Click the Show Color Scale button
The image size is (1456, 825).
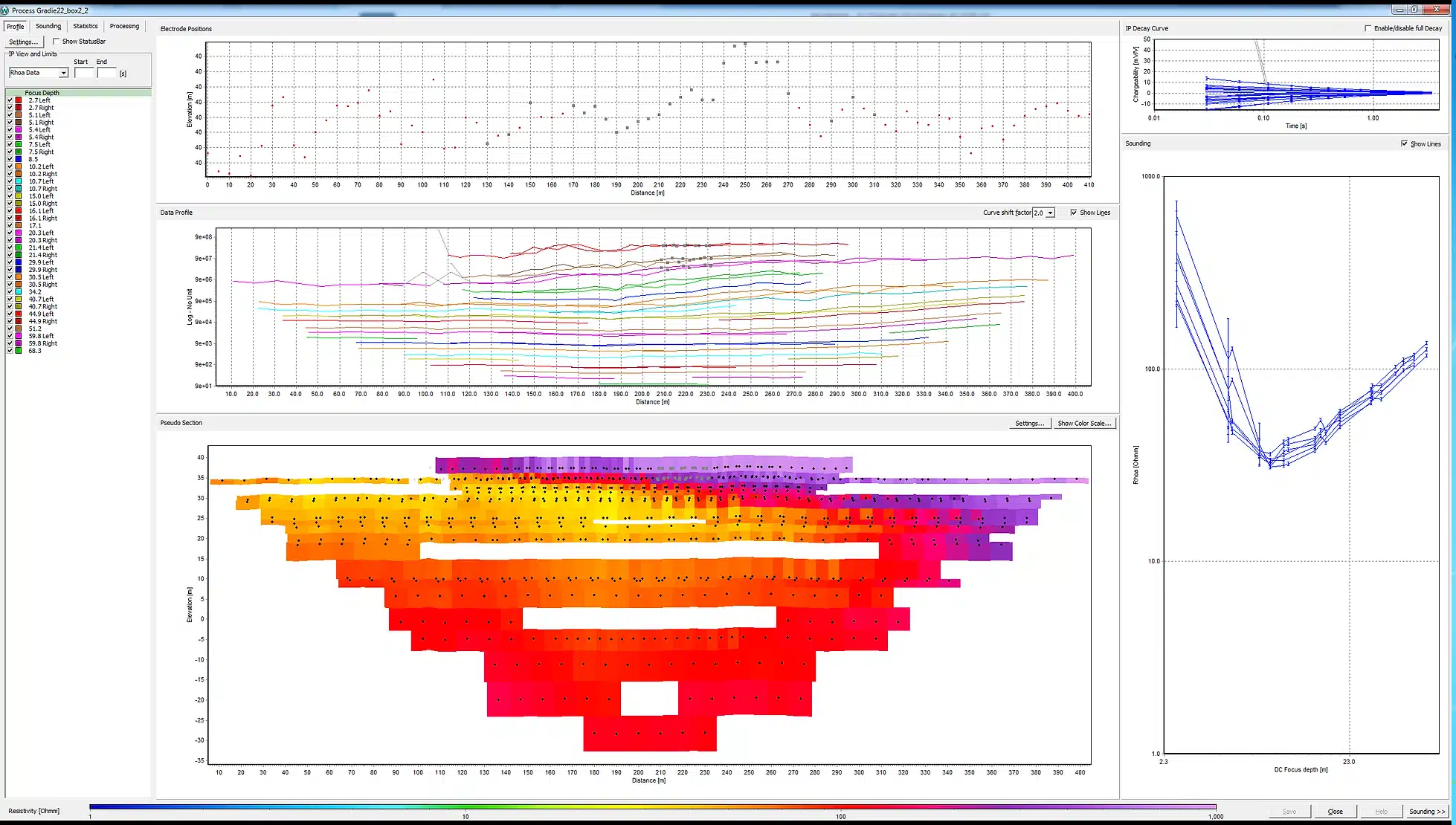click(x=1084, y=423)
